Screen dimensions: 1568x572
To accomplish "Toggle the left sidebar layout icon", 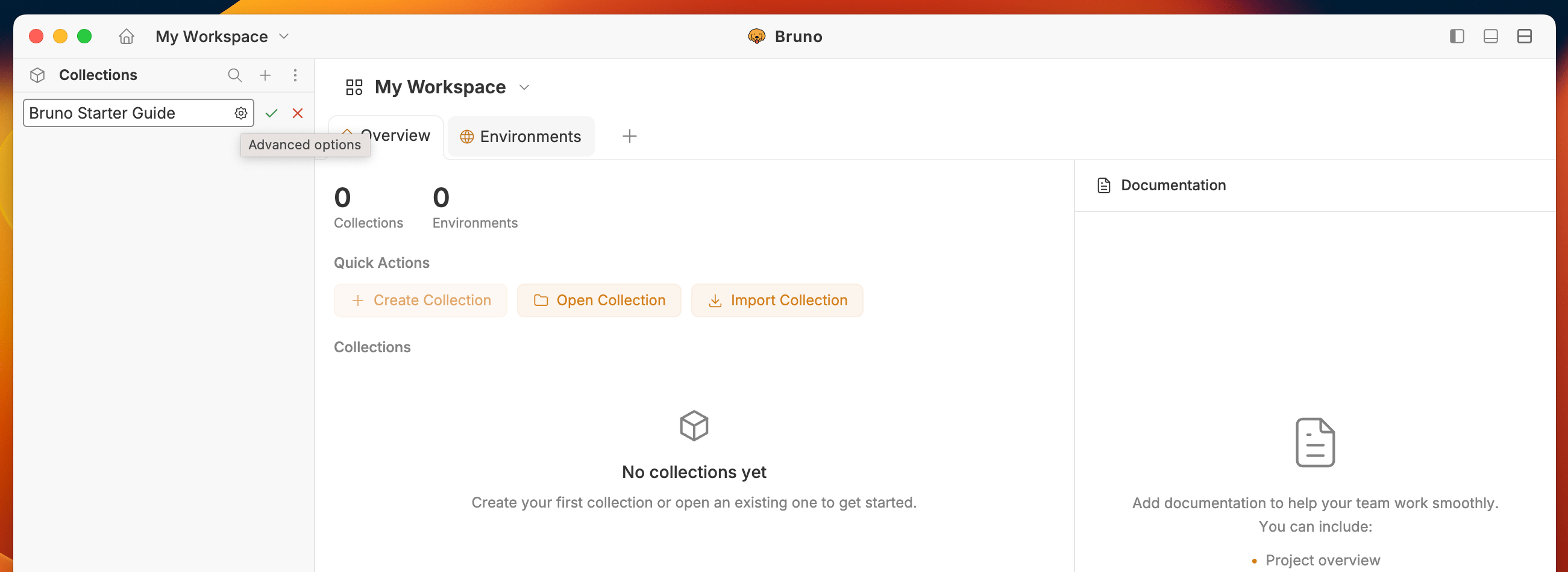I will click(x=1457, y=37).
